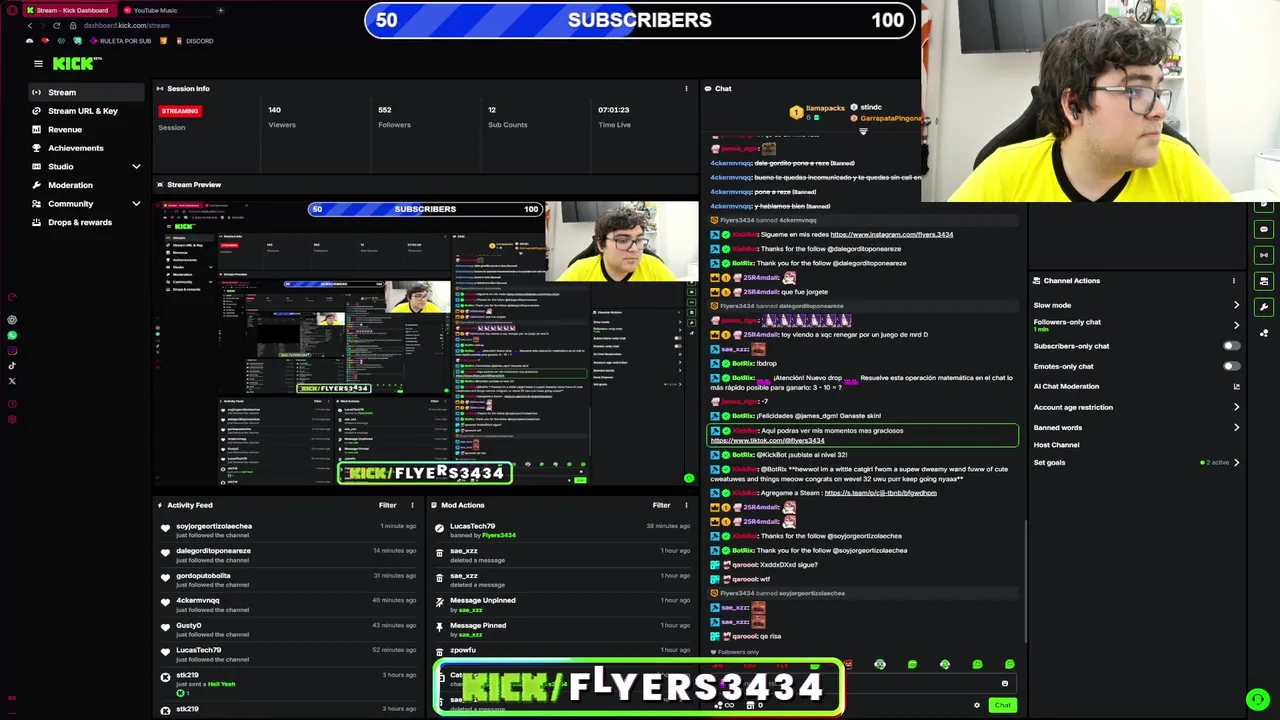Click the soyjorgeortizolaechea follow entry in Activity Feed
1280x720 pixels.
pos(288,530)
